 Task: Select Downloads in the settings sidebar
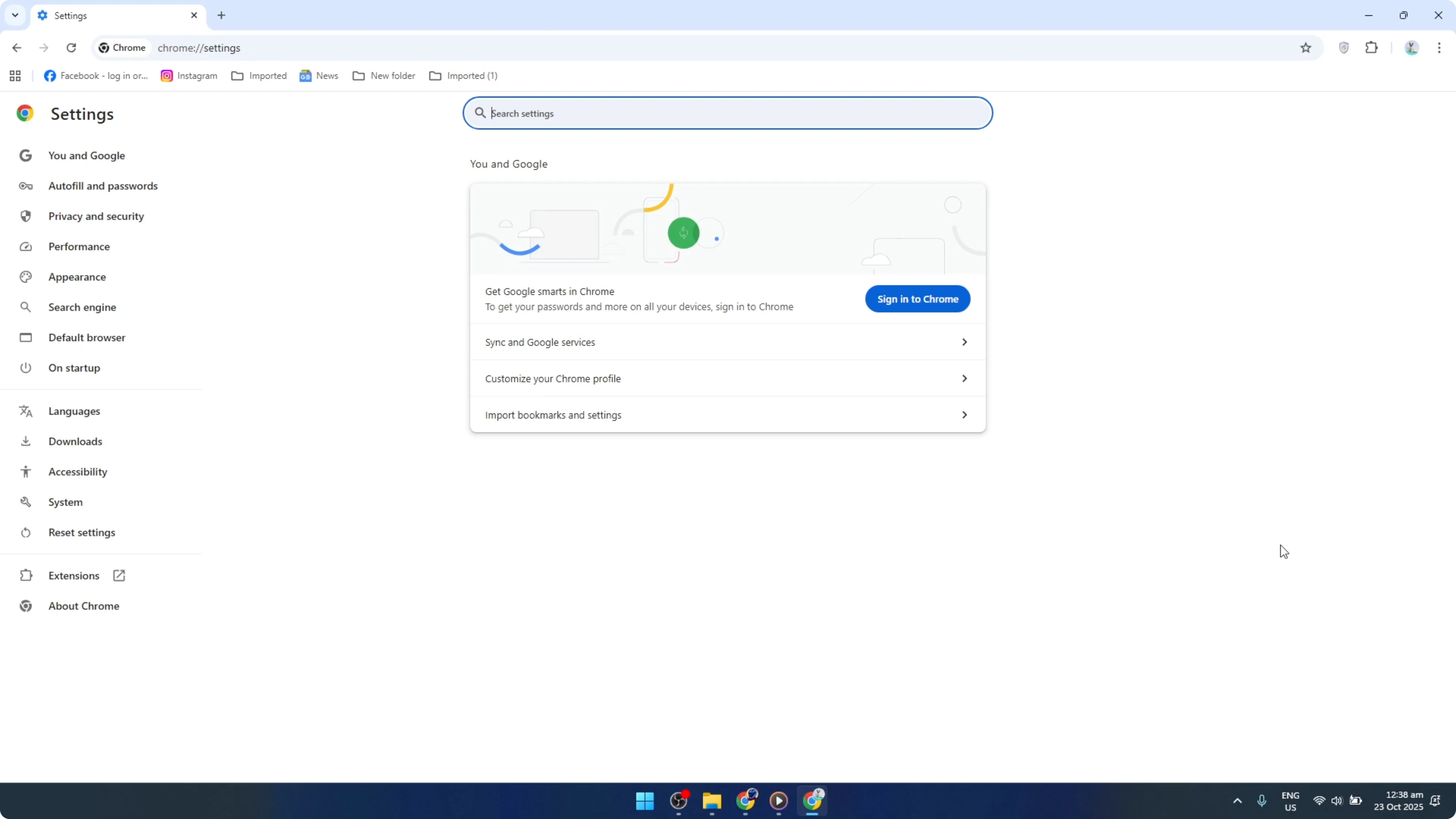(x=75, y=442)
